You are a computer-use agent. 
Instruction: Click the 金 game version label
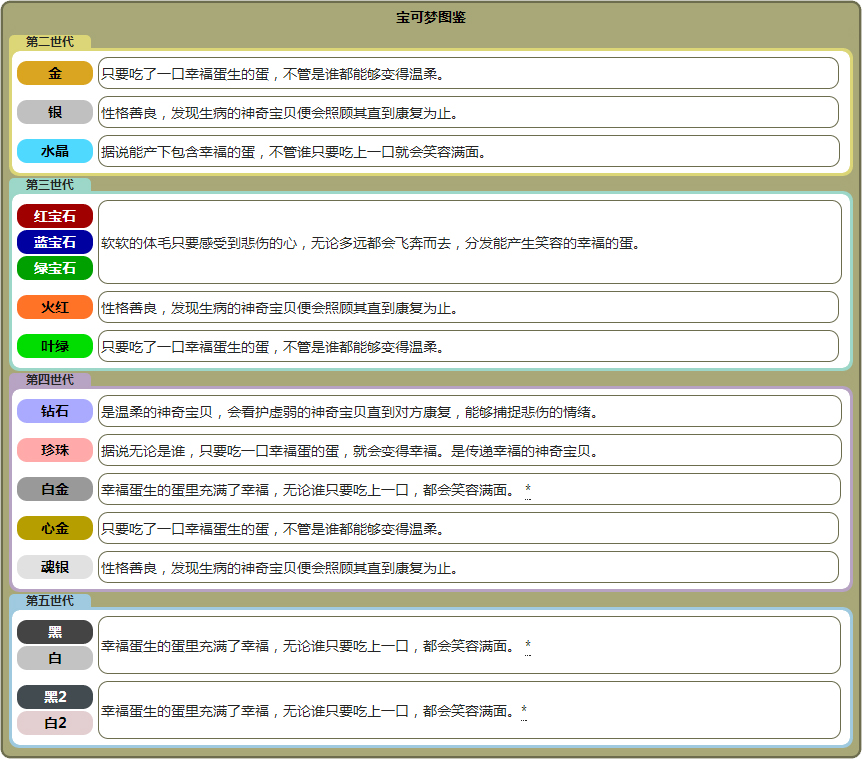55,73
